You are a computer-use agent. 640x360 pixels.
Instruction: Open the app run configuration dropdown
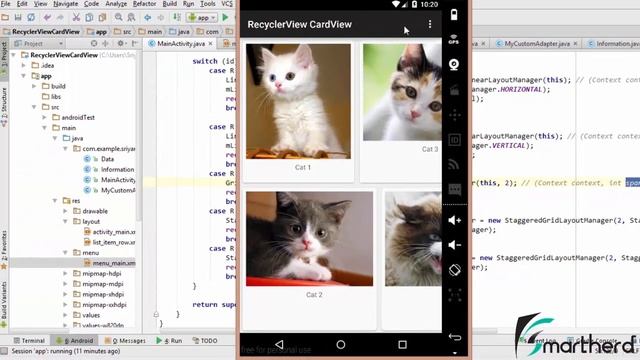(202, 18)
